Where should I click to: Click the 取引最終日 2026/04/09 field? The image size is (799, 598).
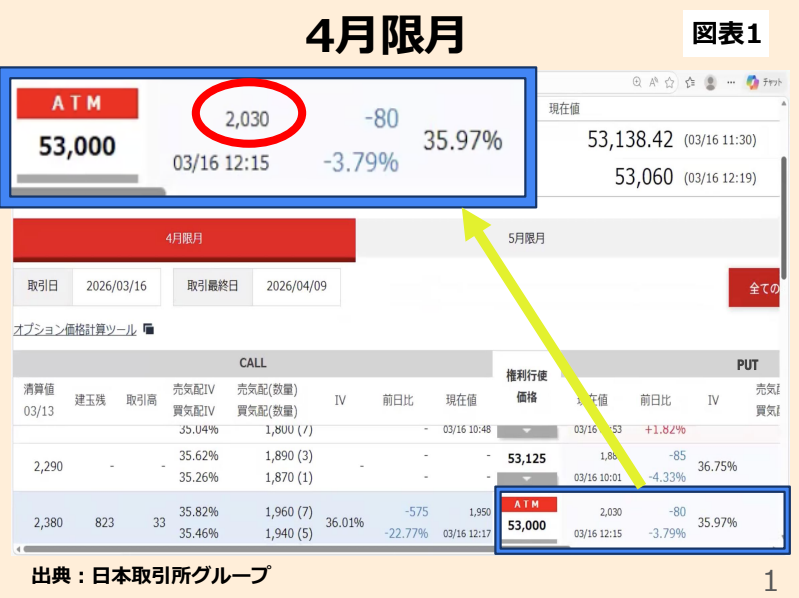tap(297, 286)
